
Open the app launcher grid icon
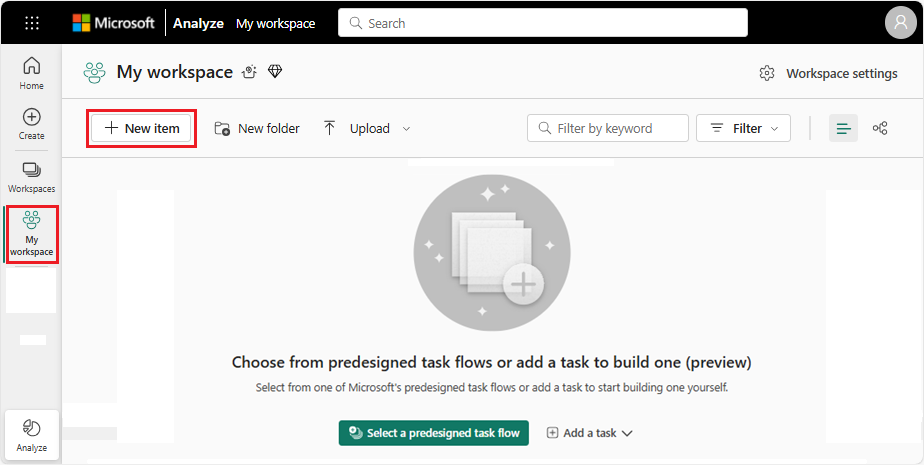pos(32,23)
